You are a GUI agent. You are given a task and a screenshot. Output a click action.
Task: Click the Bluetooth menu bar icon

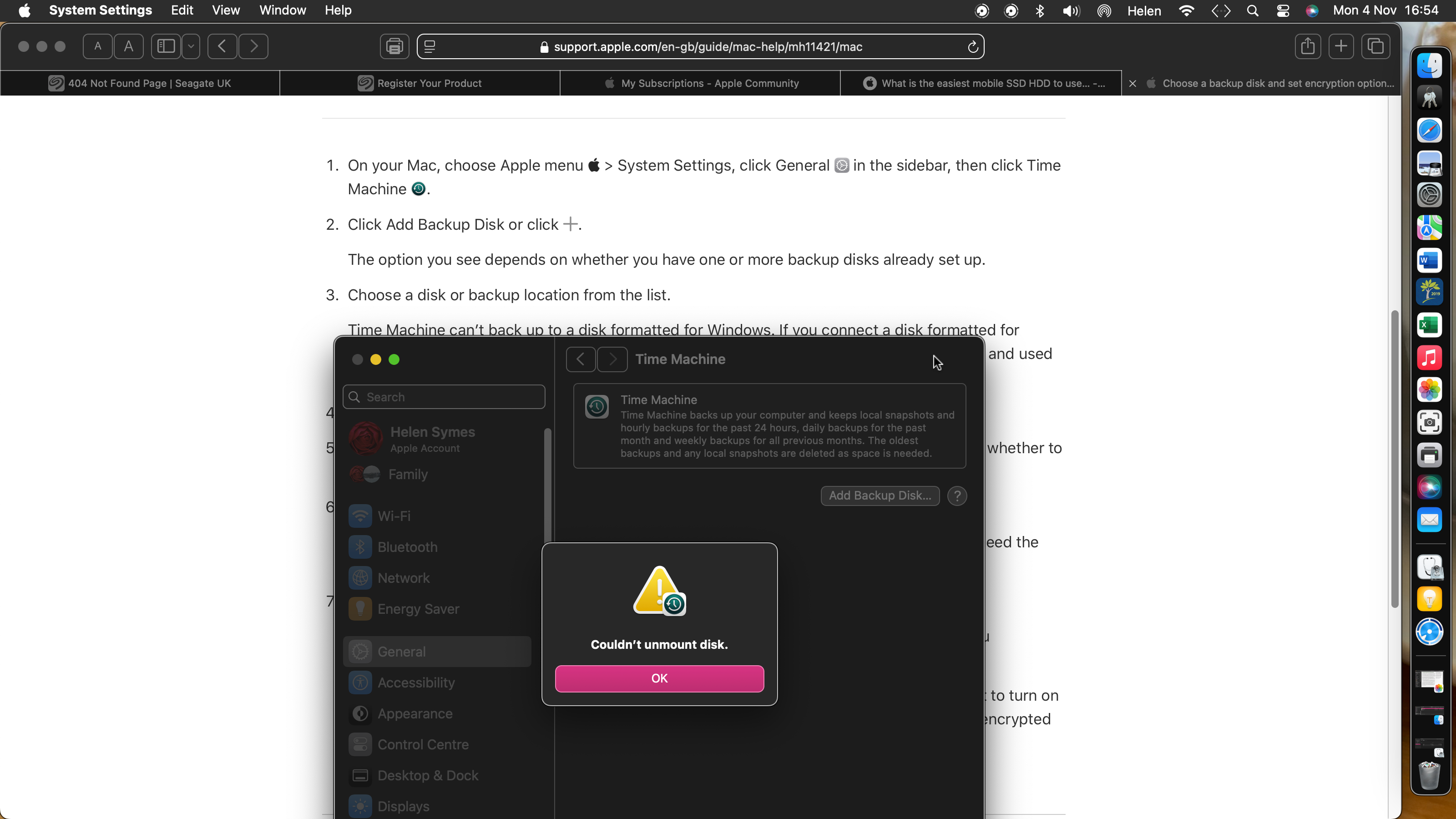[1039, 11]
